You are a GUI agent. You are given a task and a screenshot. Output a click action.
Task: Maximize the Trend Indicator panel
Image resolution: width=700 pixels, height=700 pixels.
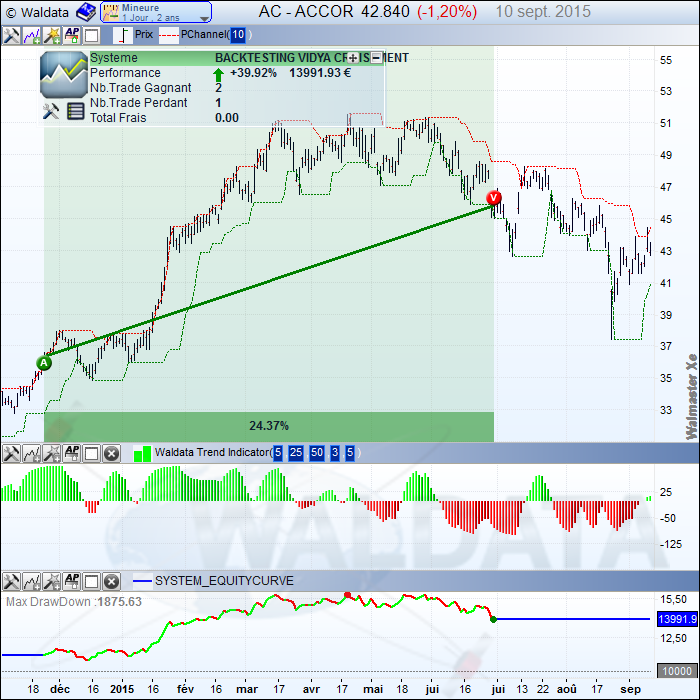tap(92, 454)
